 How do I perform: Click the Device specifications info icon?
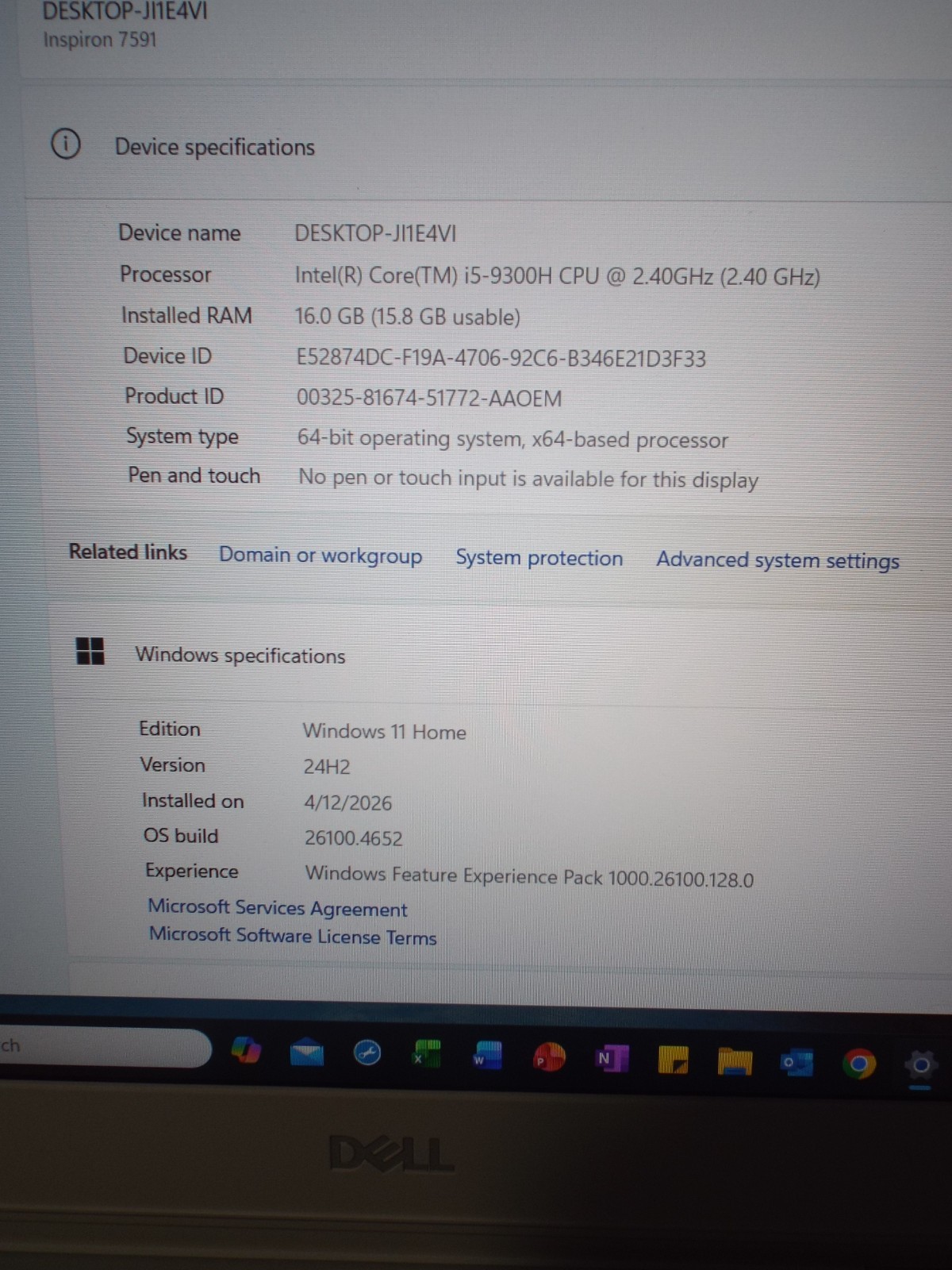click(66, 144)
